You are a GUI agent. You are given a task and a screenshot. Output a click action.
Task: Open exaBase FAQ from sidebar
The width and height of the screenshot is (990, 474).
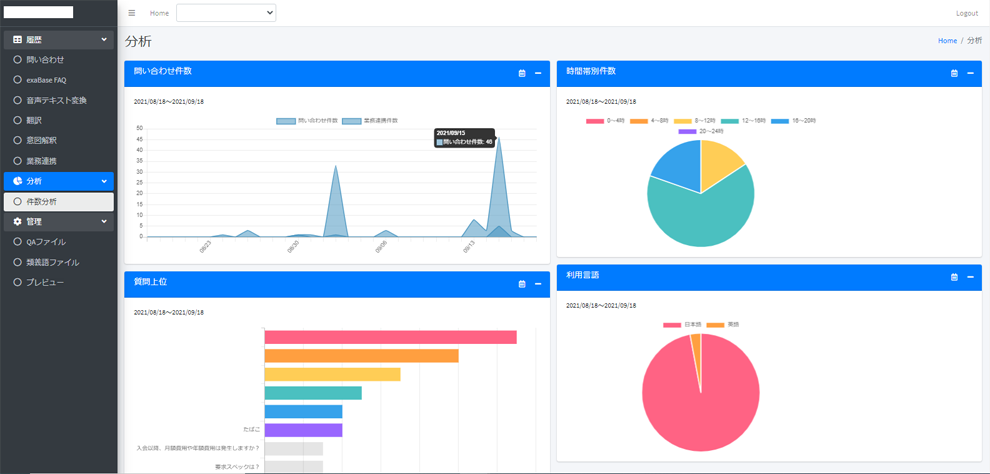[x=46, y=80]
